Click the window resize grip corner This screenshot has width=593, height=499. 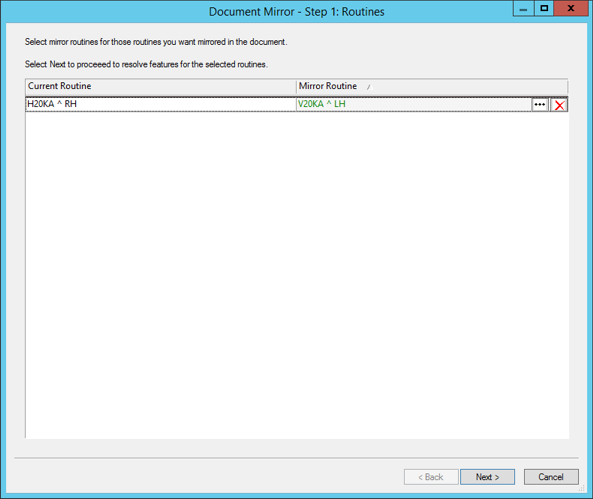click(x=581, y=489)
